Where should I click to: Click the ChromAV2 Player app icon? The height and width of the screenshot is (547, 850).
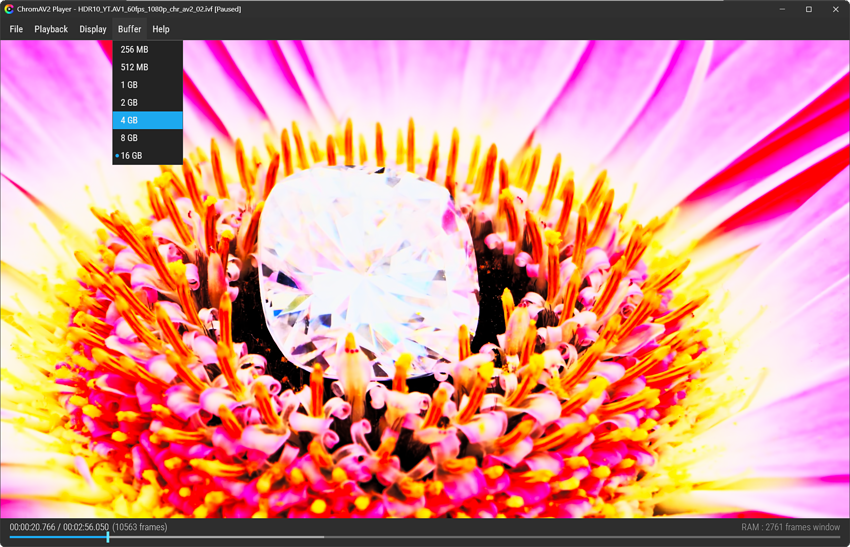click(x=9, y=9)
